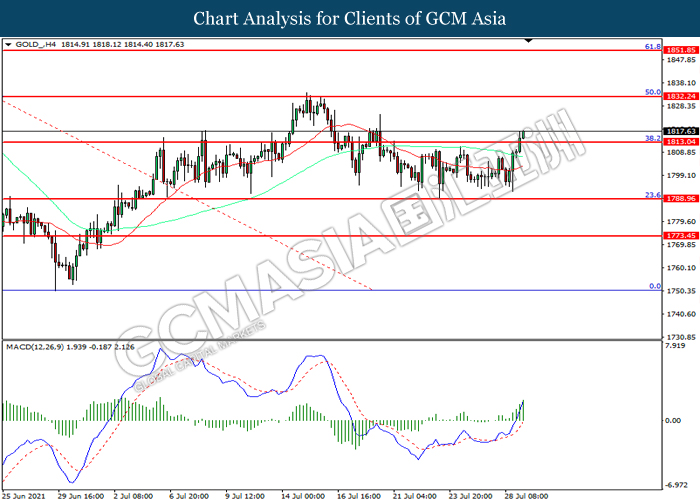Click the red 1773.45 price label
700x500 pixels.
681,236
